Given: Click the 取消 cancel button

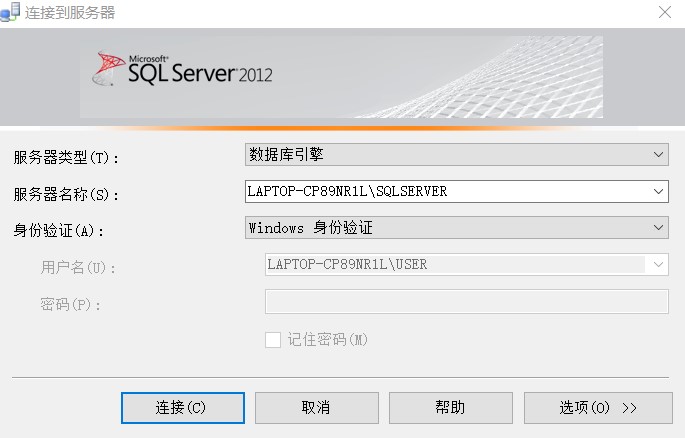Looking at the screenshot, I should [317, 407].
